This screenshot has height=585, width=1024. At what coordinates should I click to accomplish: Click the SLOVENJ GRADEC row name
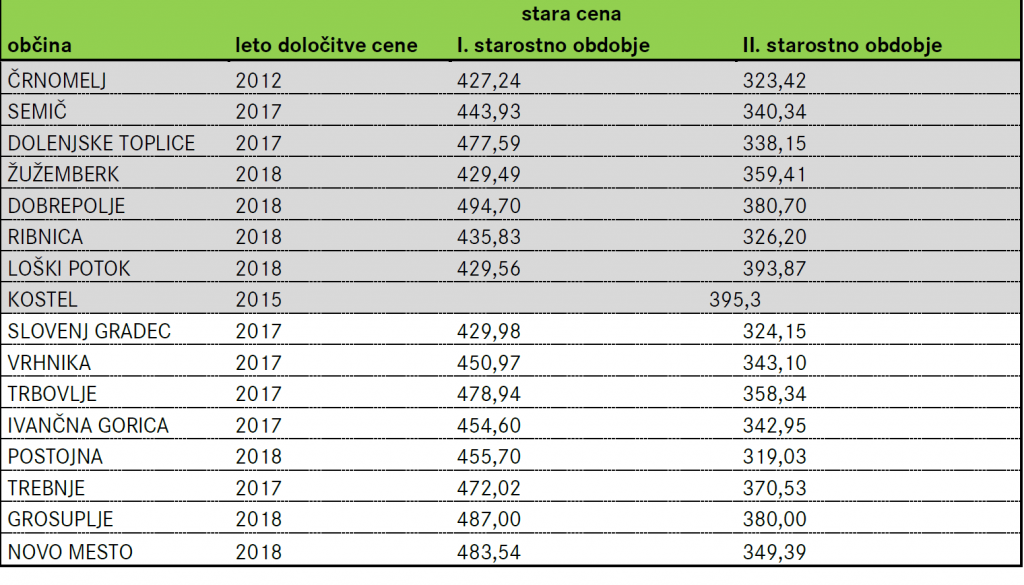pyautogui.click(x=89, y=331)
